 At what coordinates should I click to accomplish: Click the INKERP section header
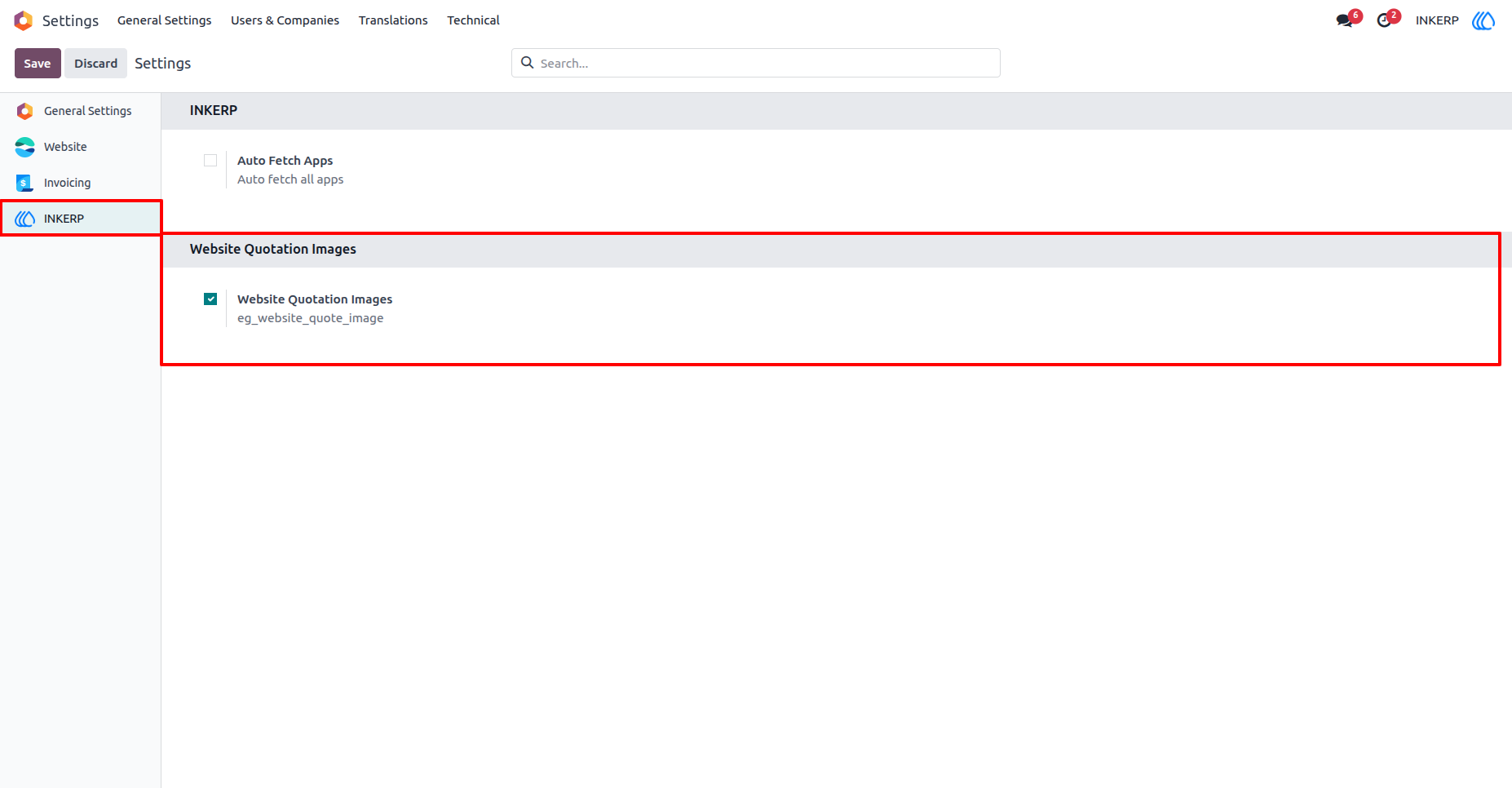point(836,111)
